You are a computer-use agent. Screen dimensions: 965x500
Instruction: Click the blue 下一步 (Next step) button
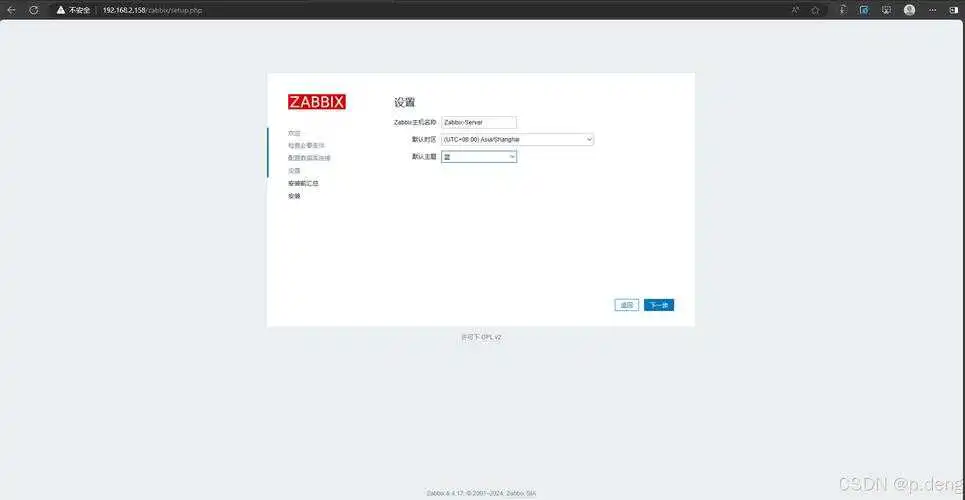click(x=659, y=305)
